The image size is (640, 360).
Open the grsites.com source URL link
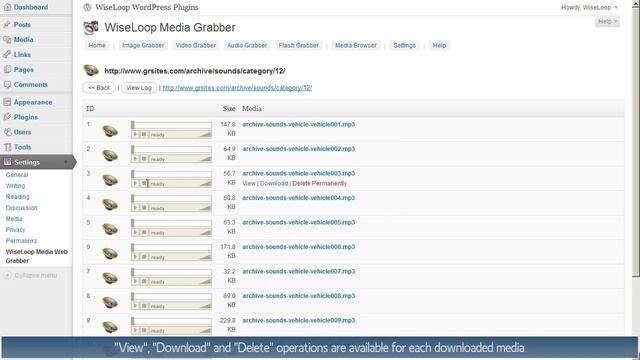click(237, 88)
